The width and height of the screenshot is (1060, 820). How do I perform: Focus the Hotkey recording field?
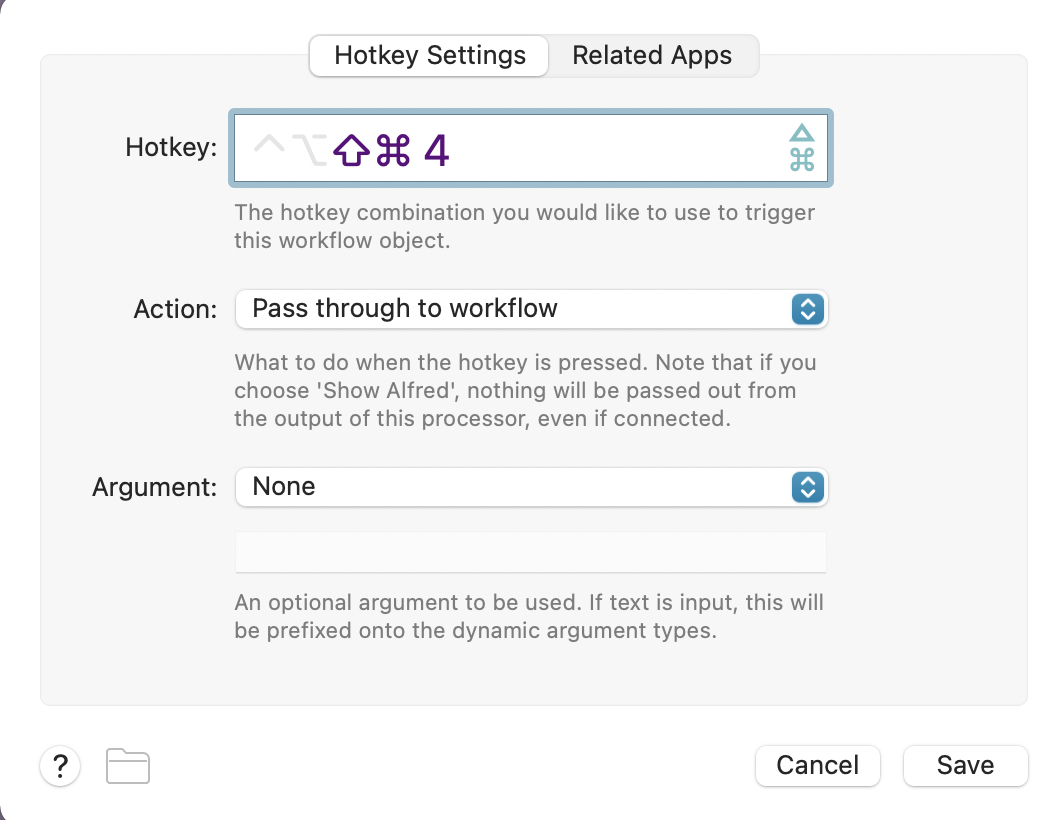pyautogui.click(x=600, y=148)
